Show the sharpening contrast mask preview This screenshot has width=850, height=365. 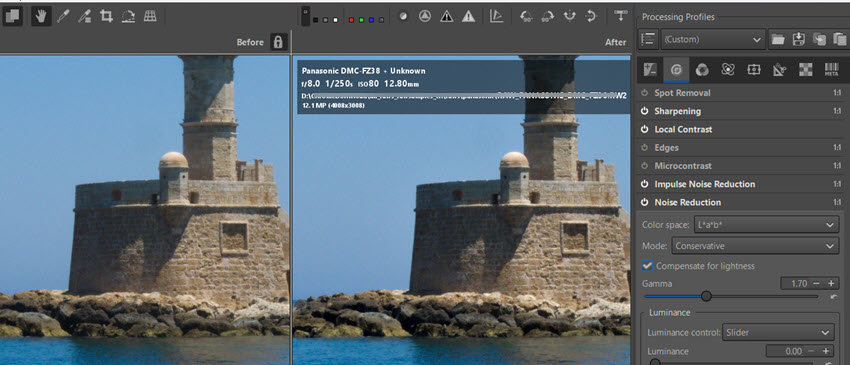click(424, 16)
